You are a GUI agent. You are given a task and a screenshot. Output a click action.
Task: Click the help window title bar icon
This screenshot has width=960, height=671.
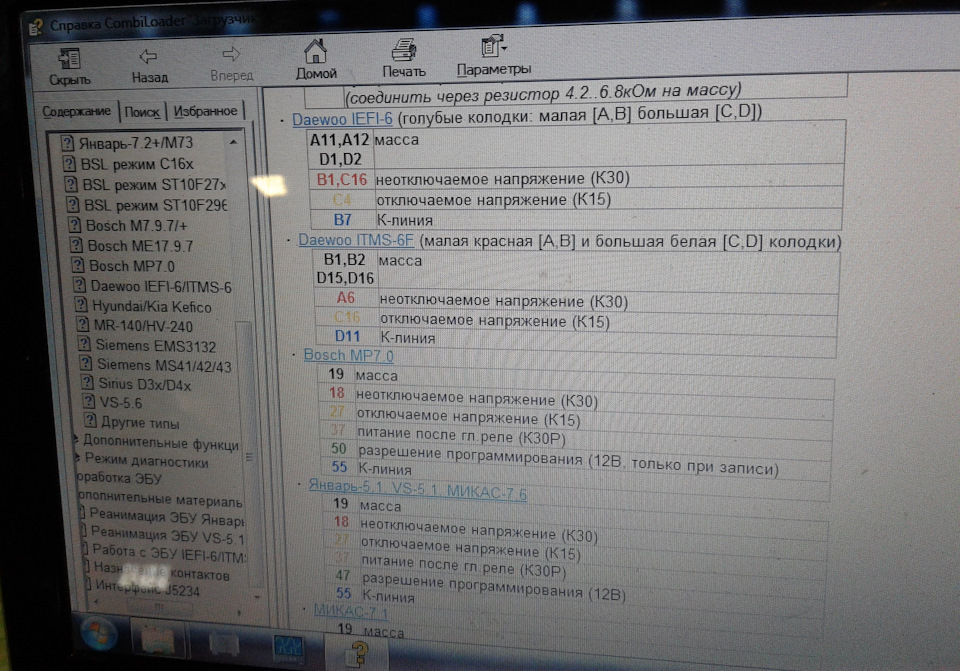click(36, 27)
